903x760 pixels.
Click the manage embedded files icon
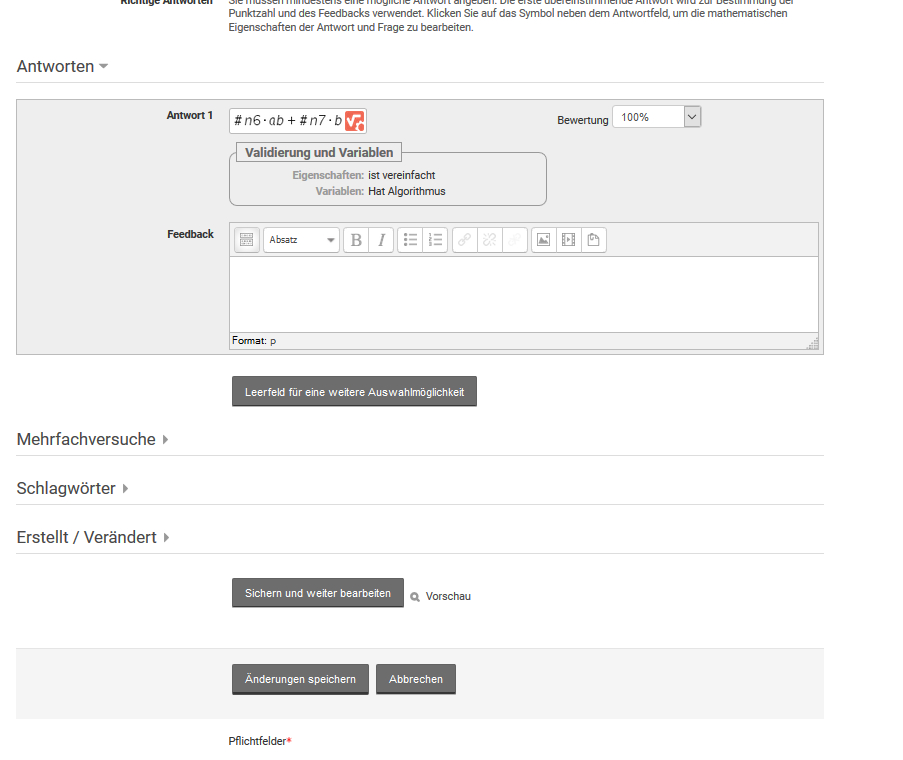click(594, 240)
